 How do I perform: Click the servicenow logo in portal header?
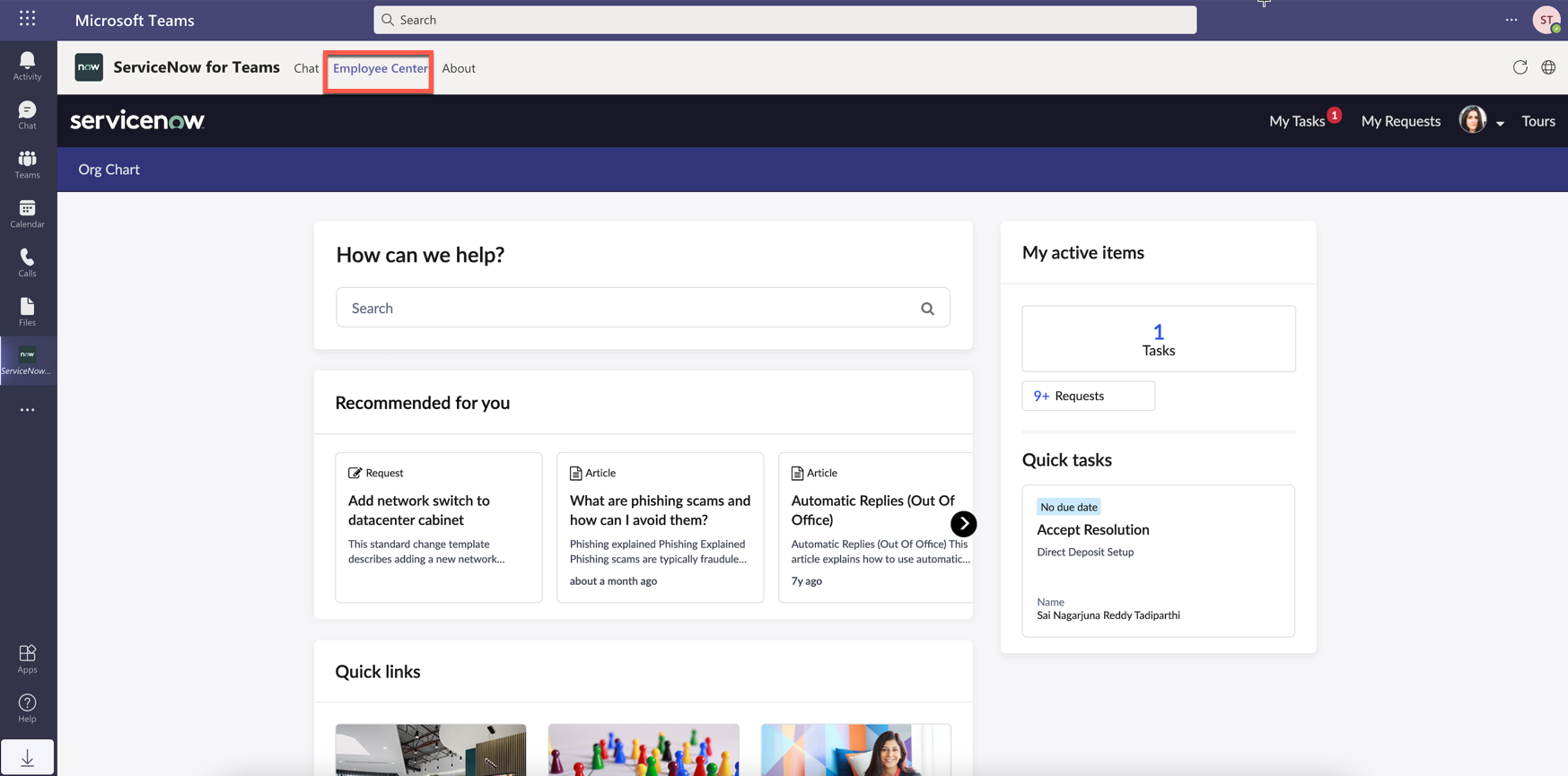pos(137,121)
